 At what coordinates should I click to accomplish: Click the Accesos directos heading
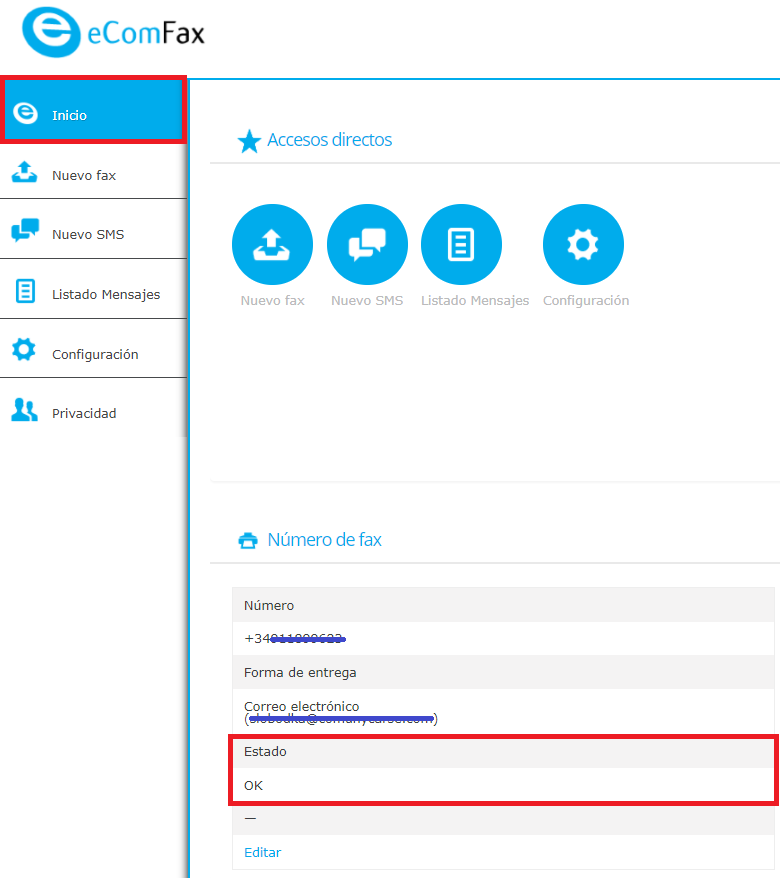click(329, 139)
